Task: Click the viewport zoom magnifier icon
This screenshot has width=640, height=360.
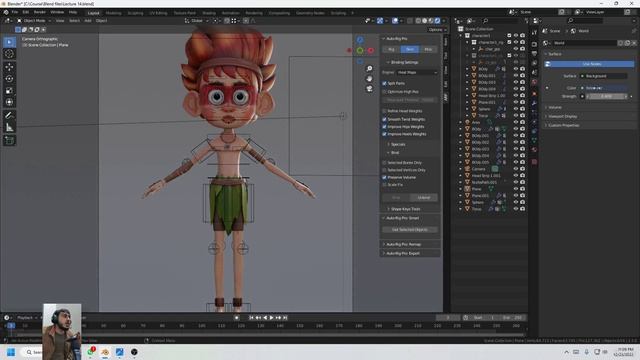Action: 369,69
